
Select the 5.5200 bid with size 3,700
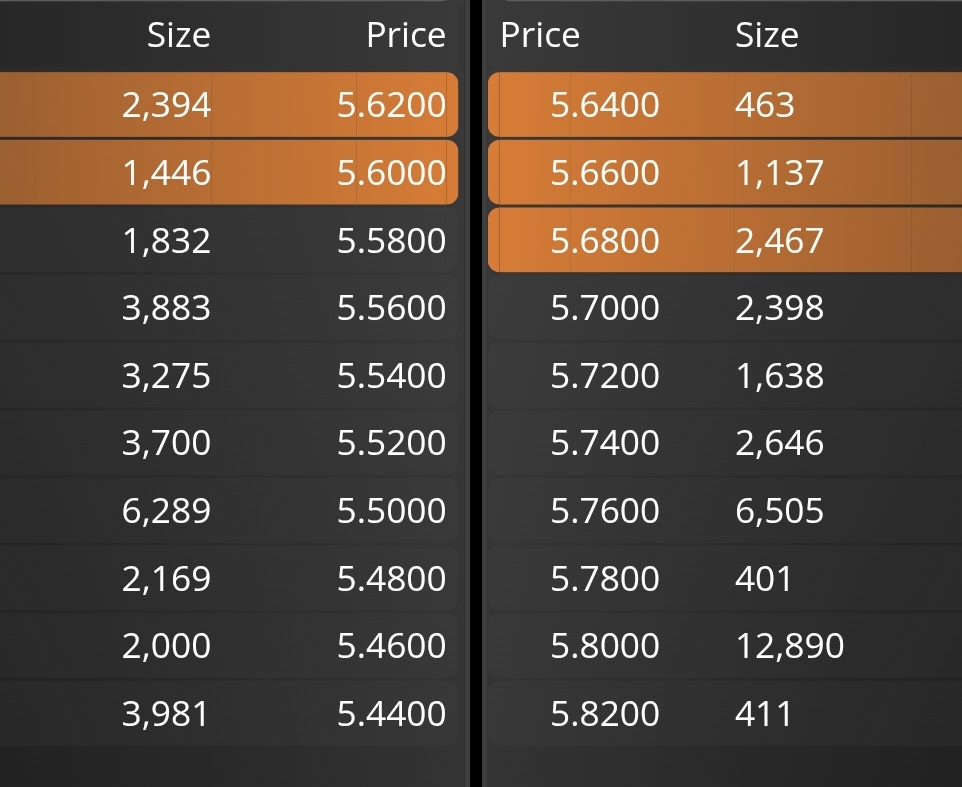coord(229,442)
